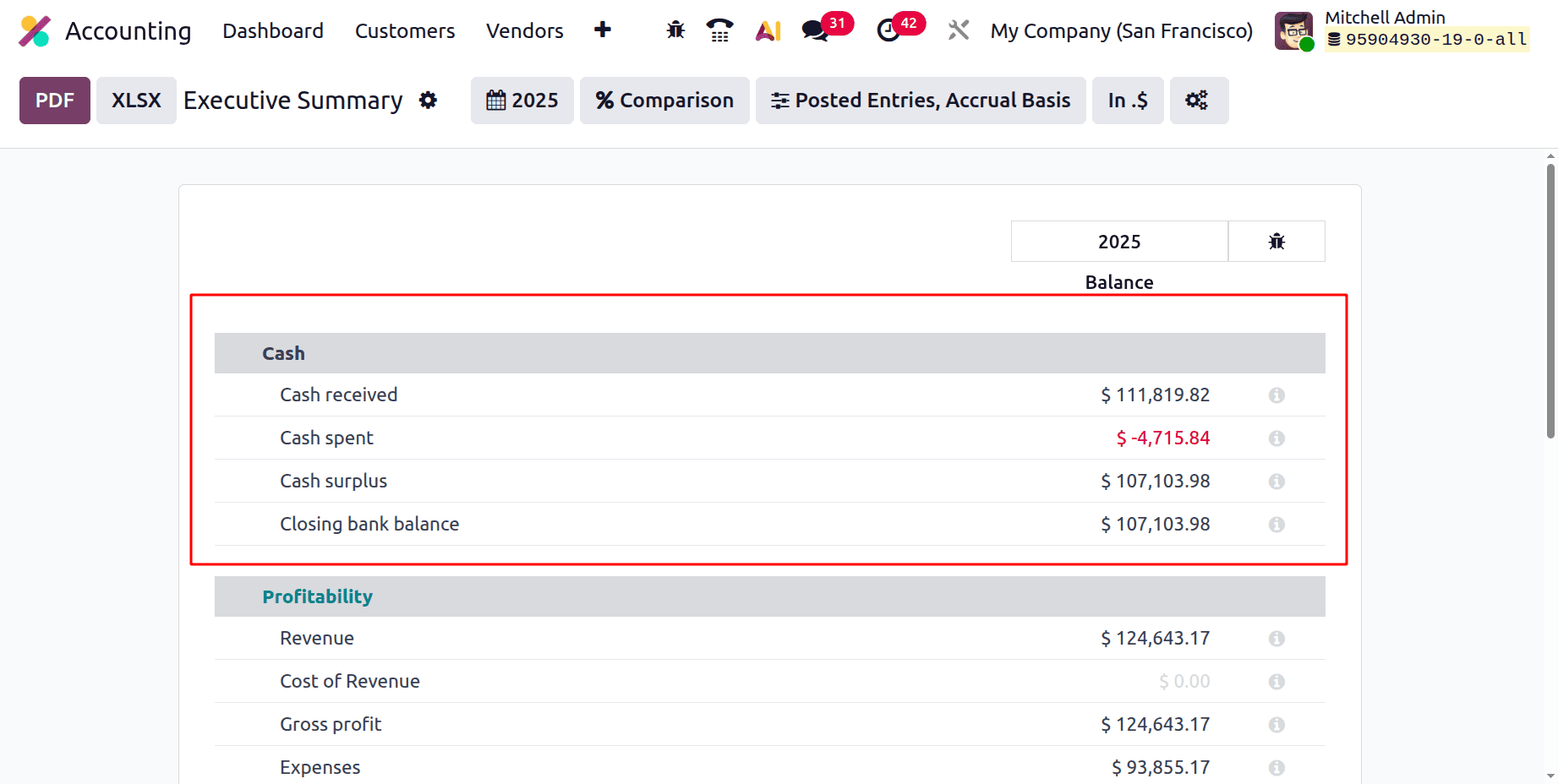Open the softphone dial pad icon

(x=719, y=30)
